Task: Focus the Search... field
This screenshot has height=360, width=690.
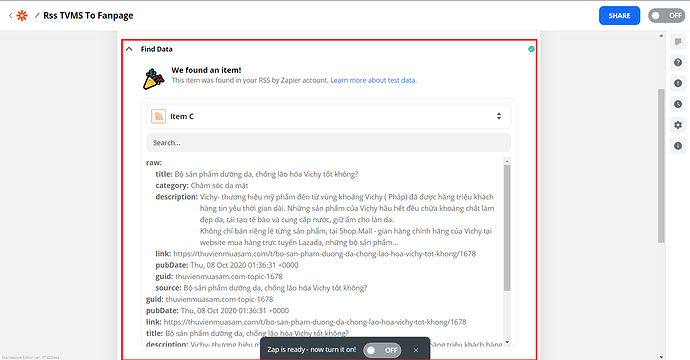Action: [x=328, y=143]
